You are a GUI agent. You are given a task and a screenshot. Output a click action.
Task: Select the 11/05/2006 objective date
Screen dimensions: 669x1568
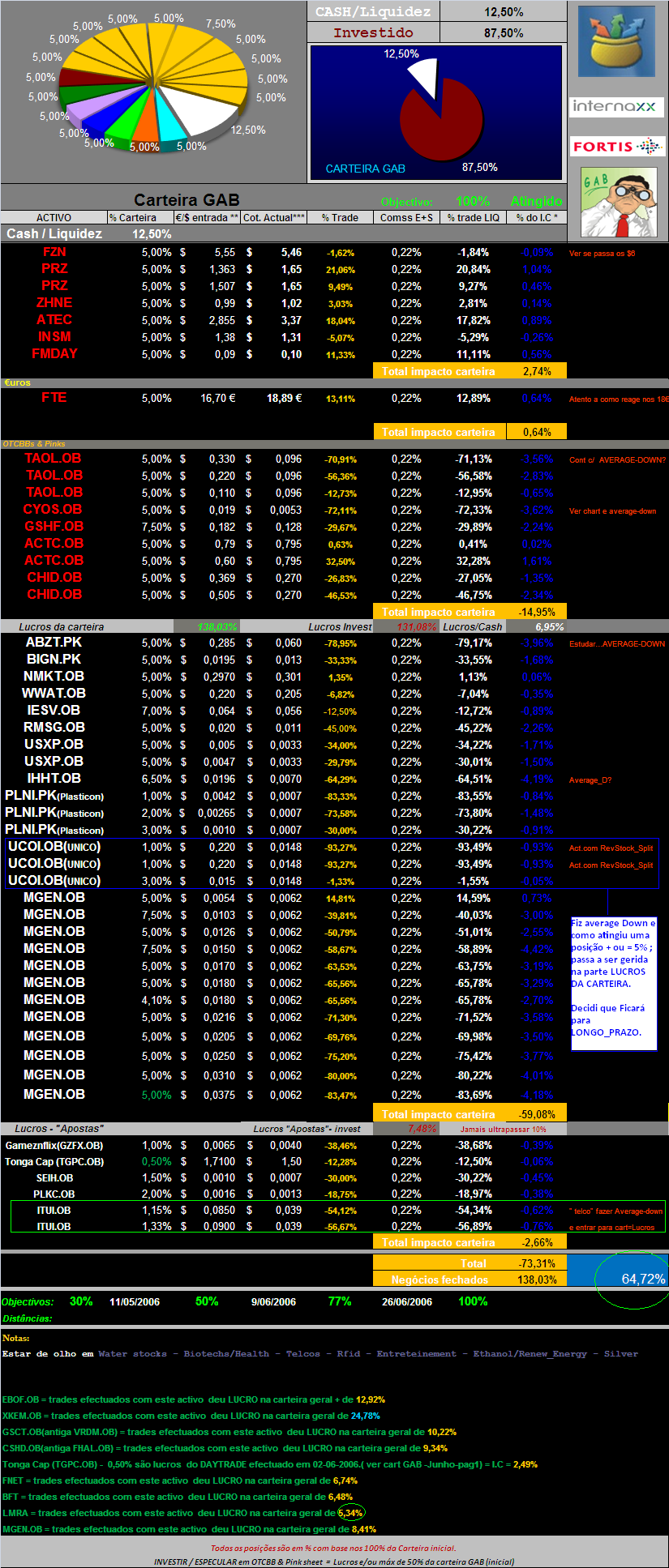pyautogui.click(x=135, y=1302)
